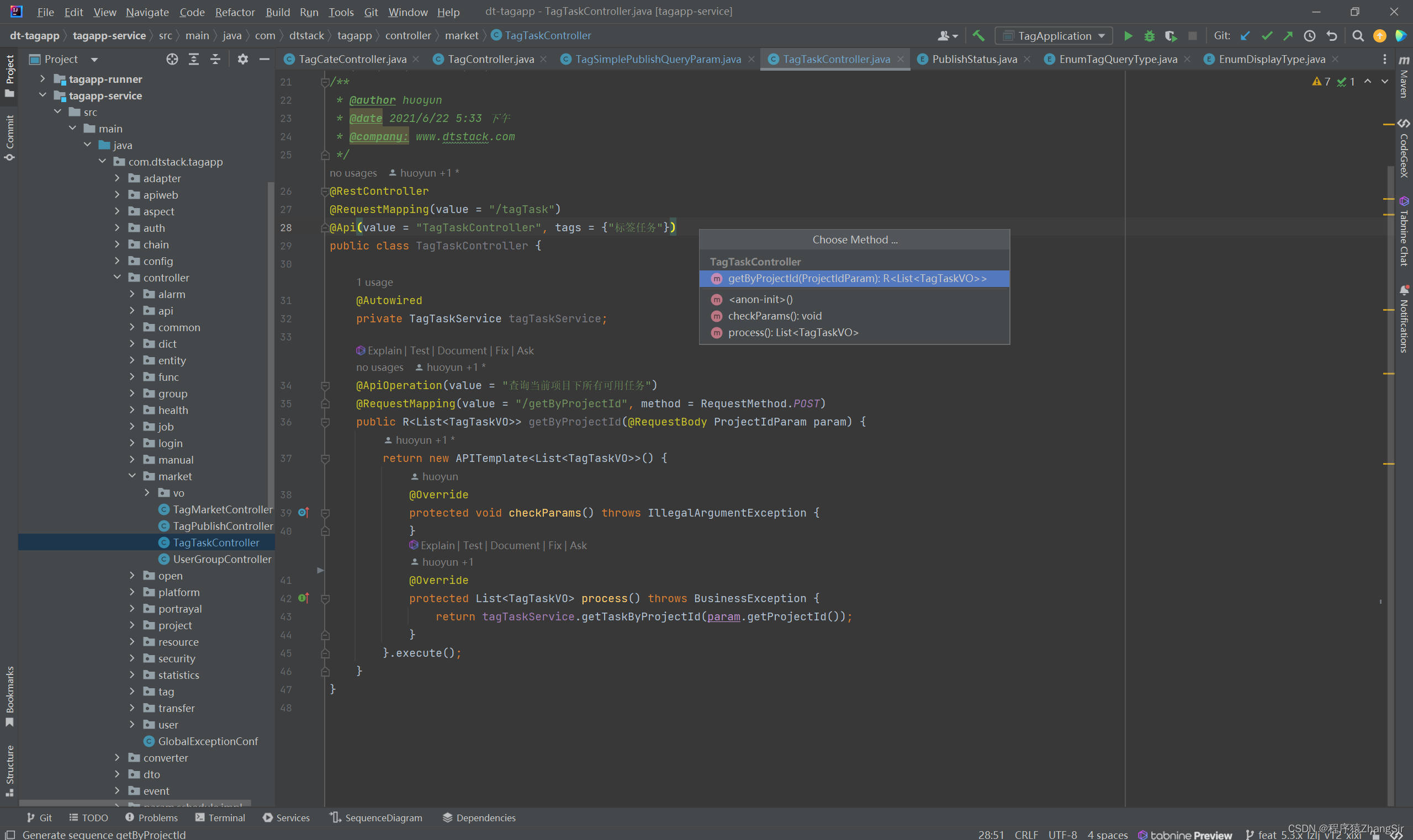
Task: Collapse all in Project panel
Action: click(x=215, y=59)
